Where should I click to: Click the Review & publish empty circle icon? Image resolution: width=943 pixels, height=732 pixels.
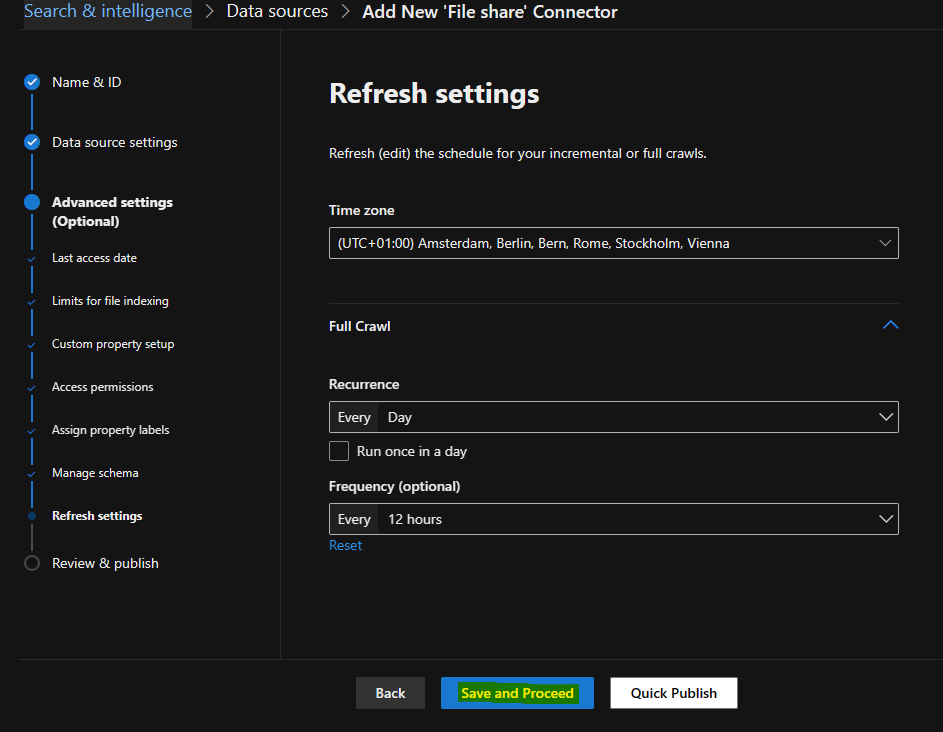pyautogui.click(x=32, y=563)
